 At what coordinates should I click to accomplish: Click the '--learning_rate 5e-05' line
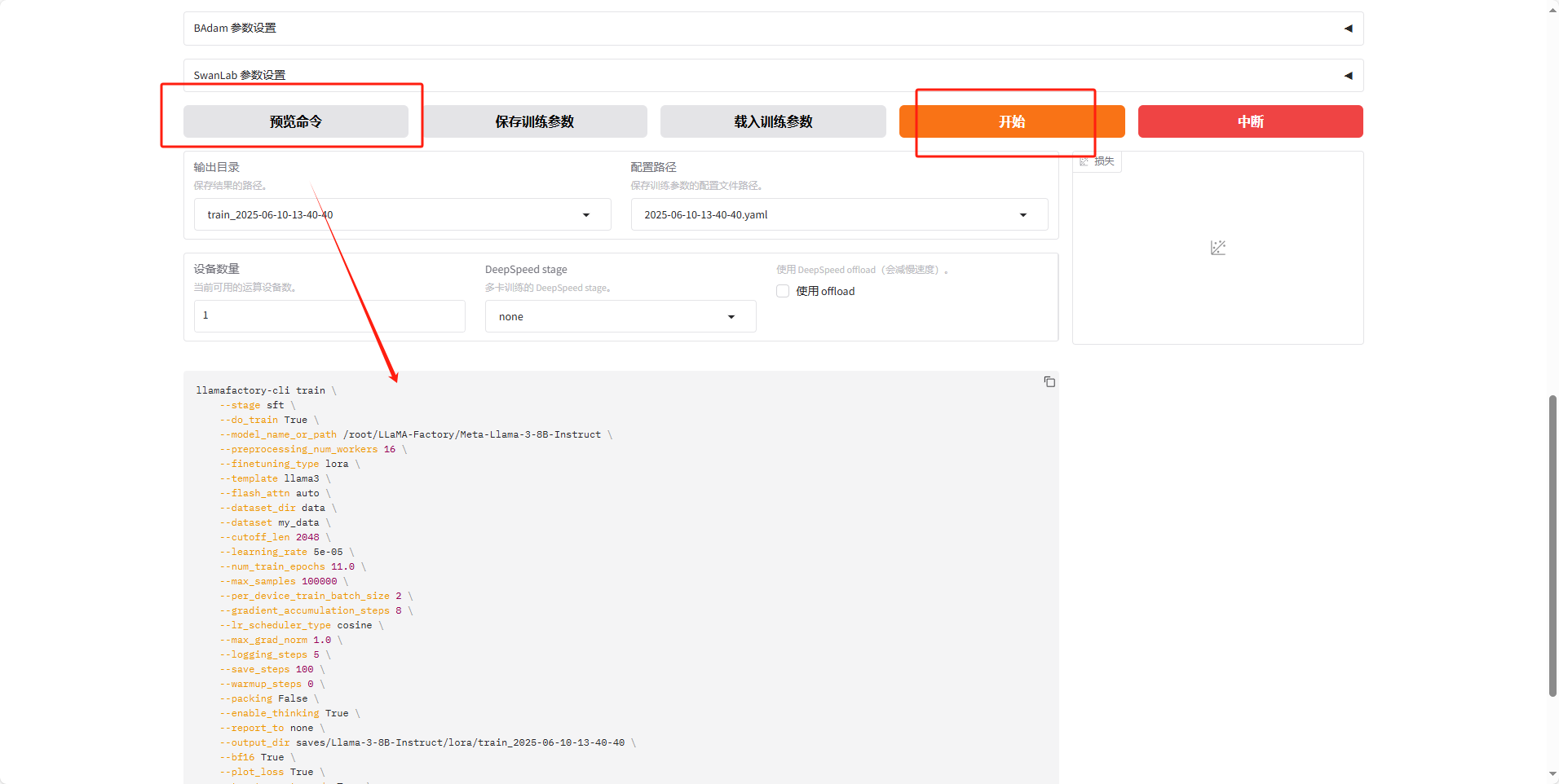(x=287, y=552)
